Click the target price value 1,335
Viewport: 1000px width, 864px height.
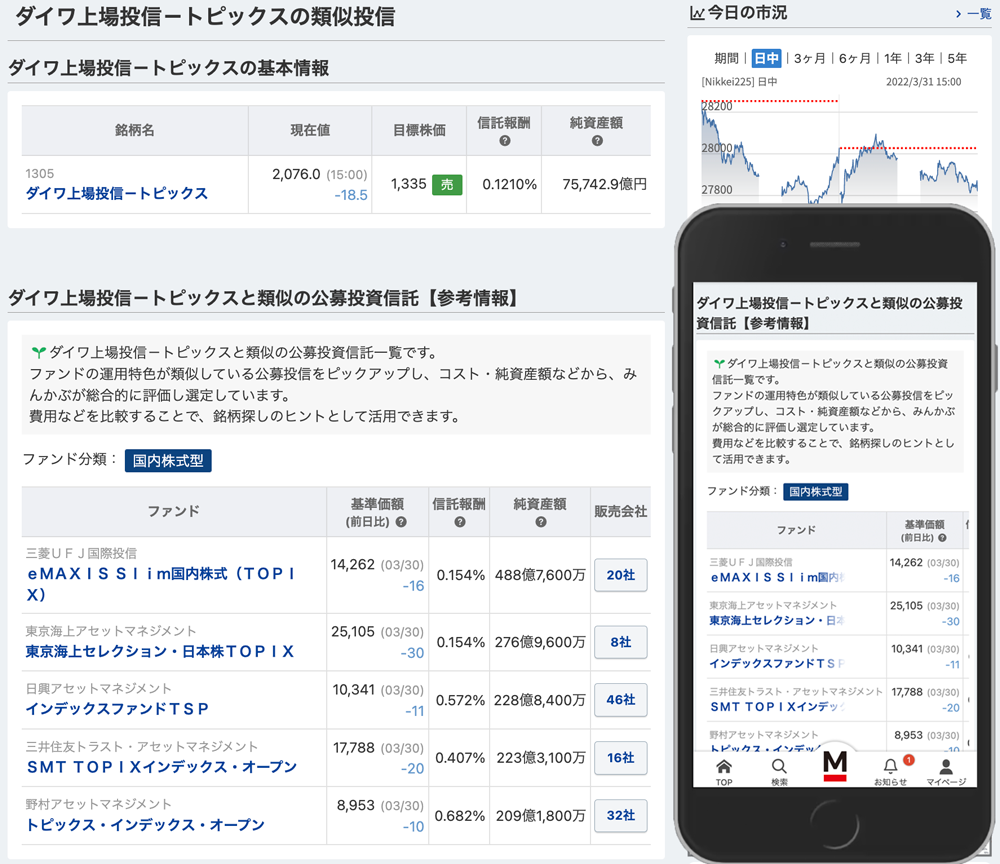pyautogui.click(x=409, y=184)
